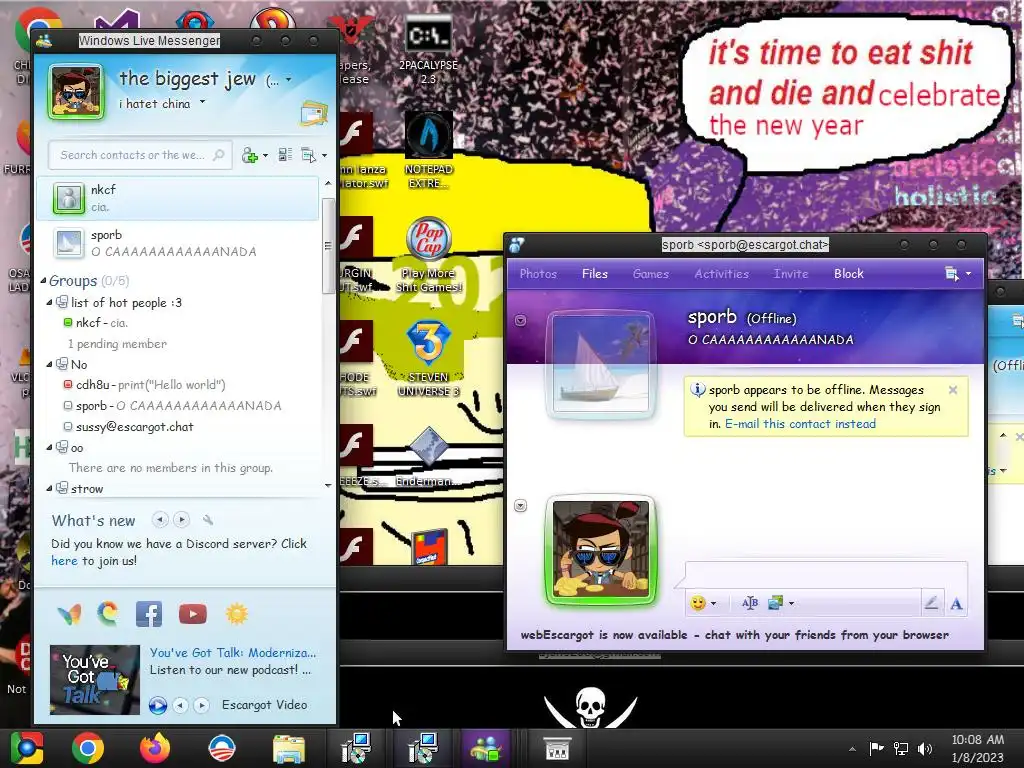Screen dimensions: 1024x768
Task: Open the YouTube icon in Messenger
Action: pyautogui.click(x=193, y=614)
